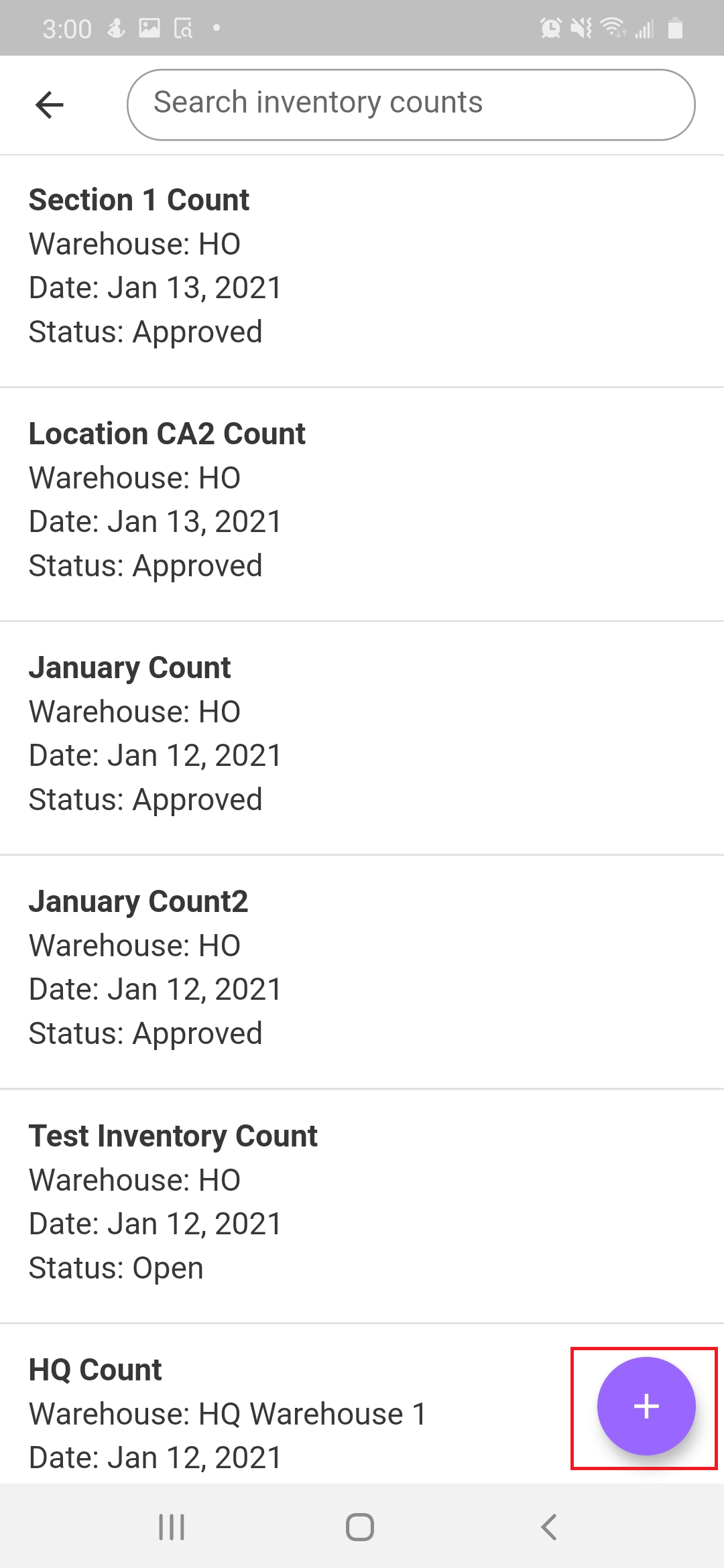This screenshot has height=1568, width=724.
Task: Focus the Search inventory counts field
Action: pyautogui.click(x=410, y=105)
